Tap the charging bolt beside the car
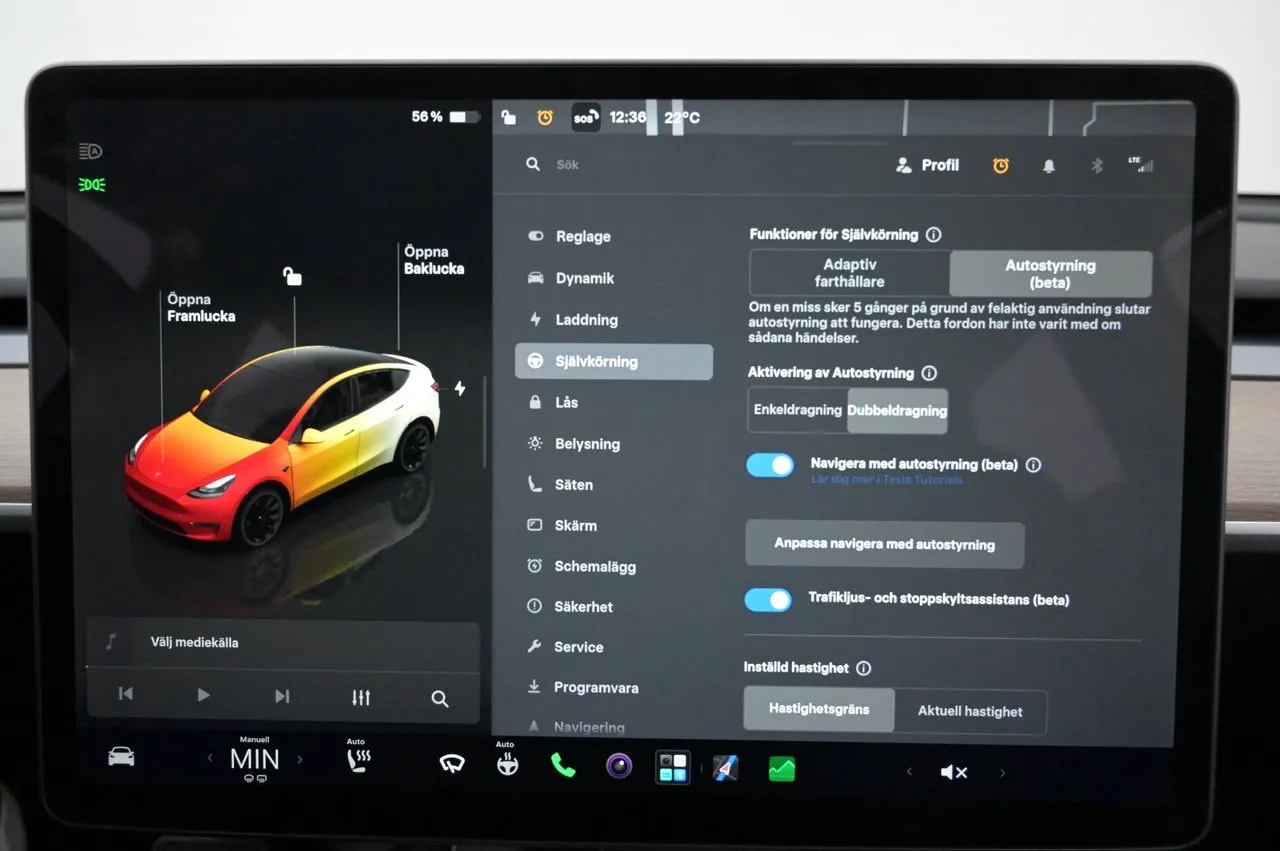1280x851 pixels. pos(460,388)
